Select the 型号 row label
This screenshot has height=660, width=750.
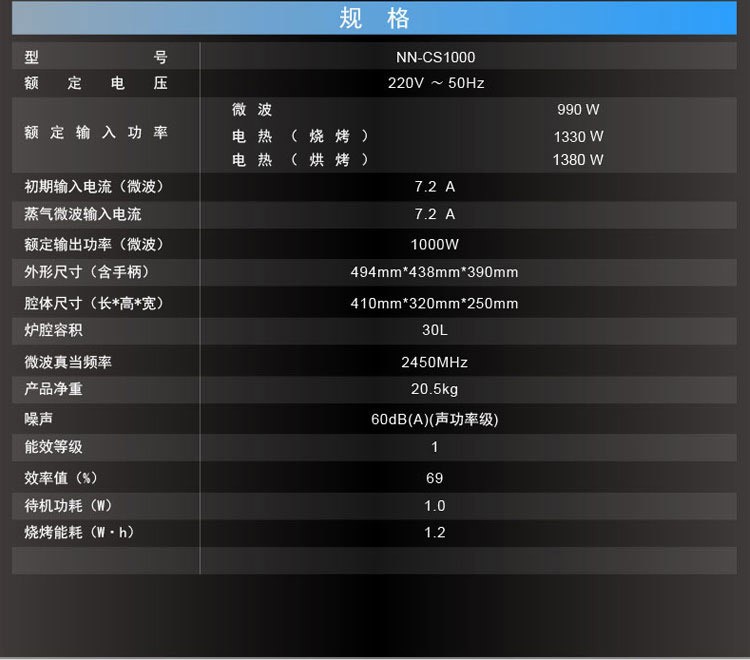pyautogui.click(x=96, y=57)
